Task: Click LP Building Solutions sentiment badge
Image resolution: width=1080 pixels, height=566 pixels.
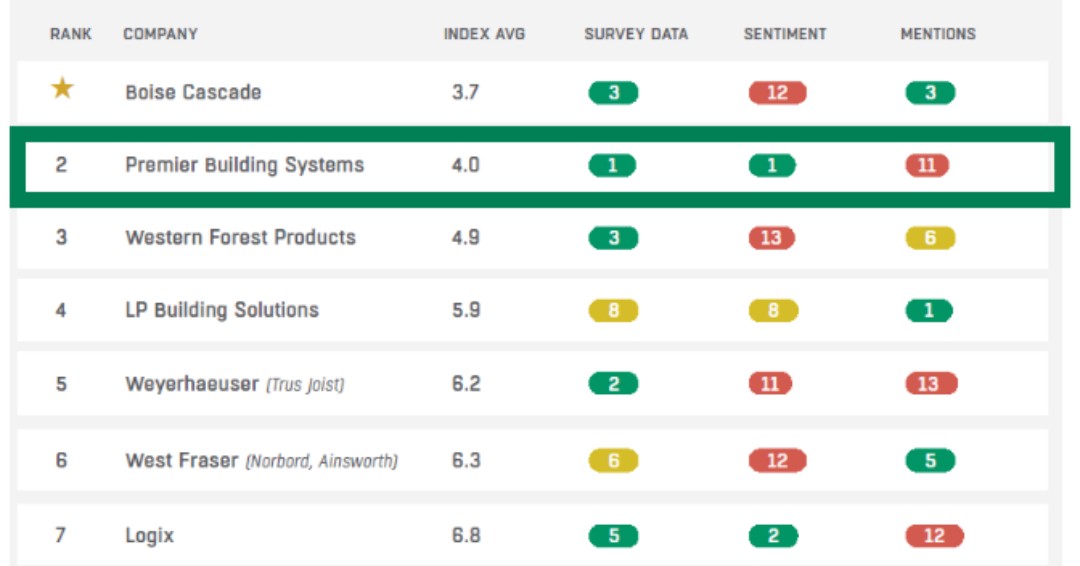Action: (x=773, y=311)
